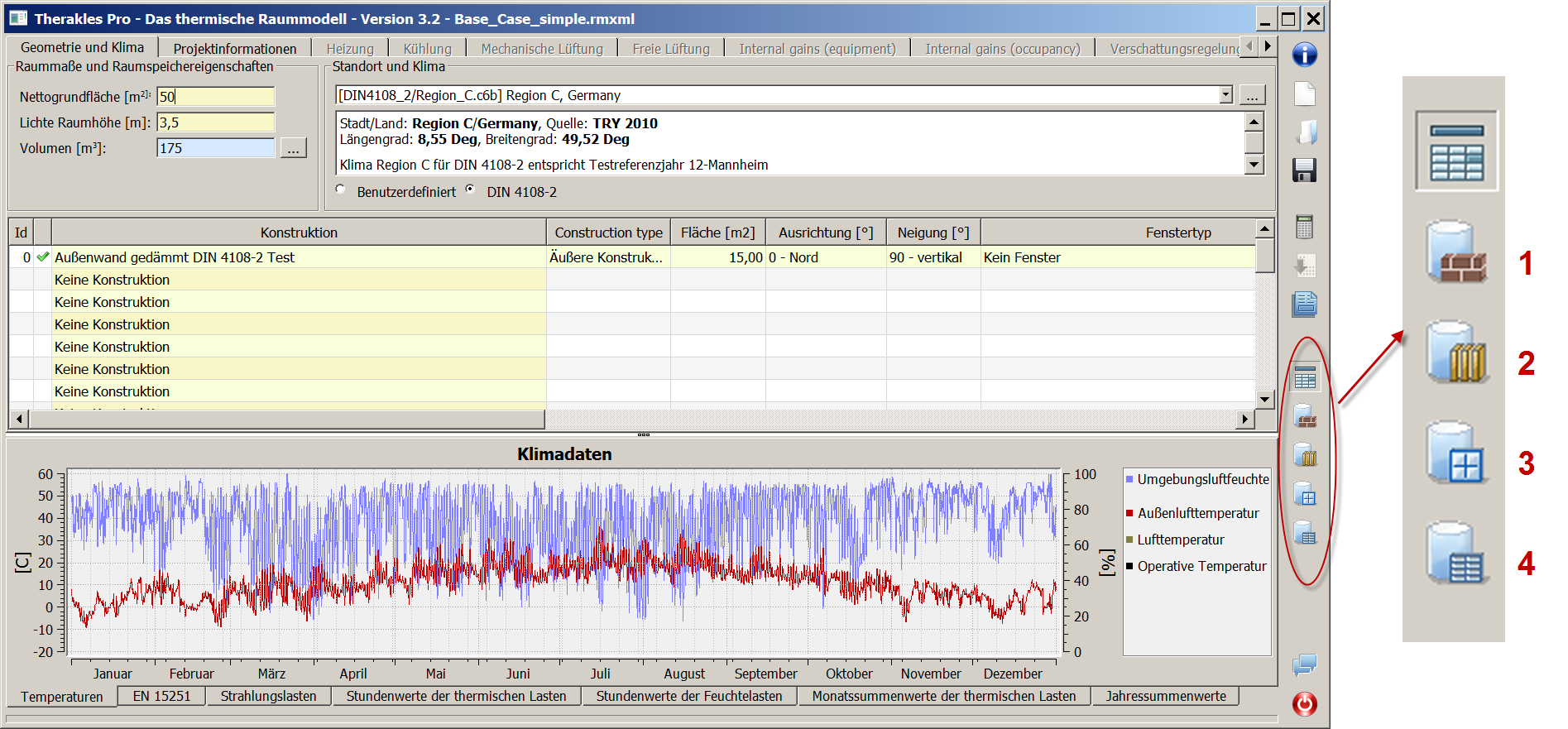Click the Lichte Raumhöhe input field
This screenshot has width=1568, height=729.
[216, 122]
